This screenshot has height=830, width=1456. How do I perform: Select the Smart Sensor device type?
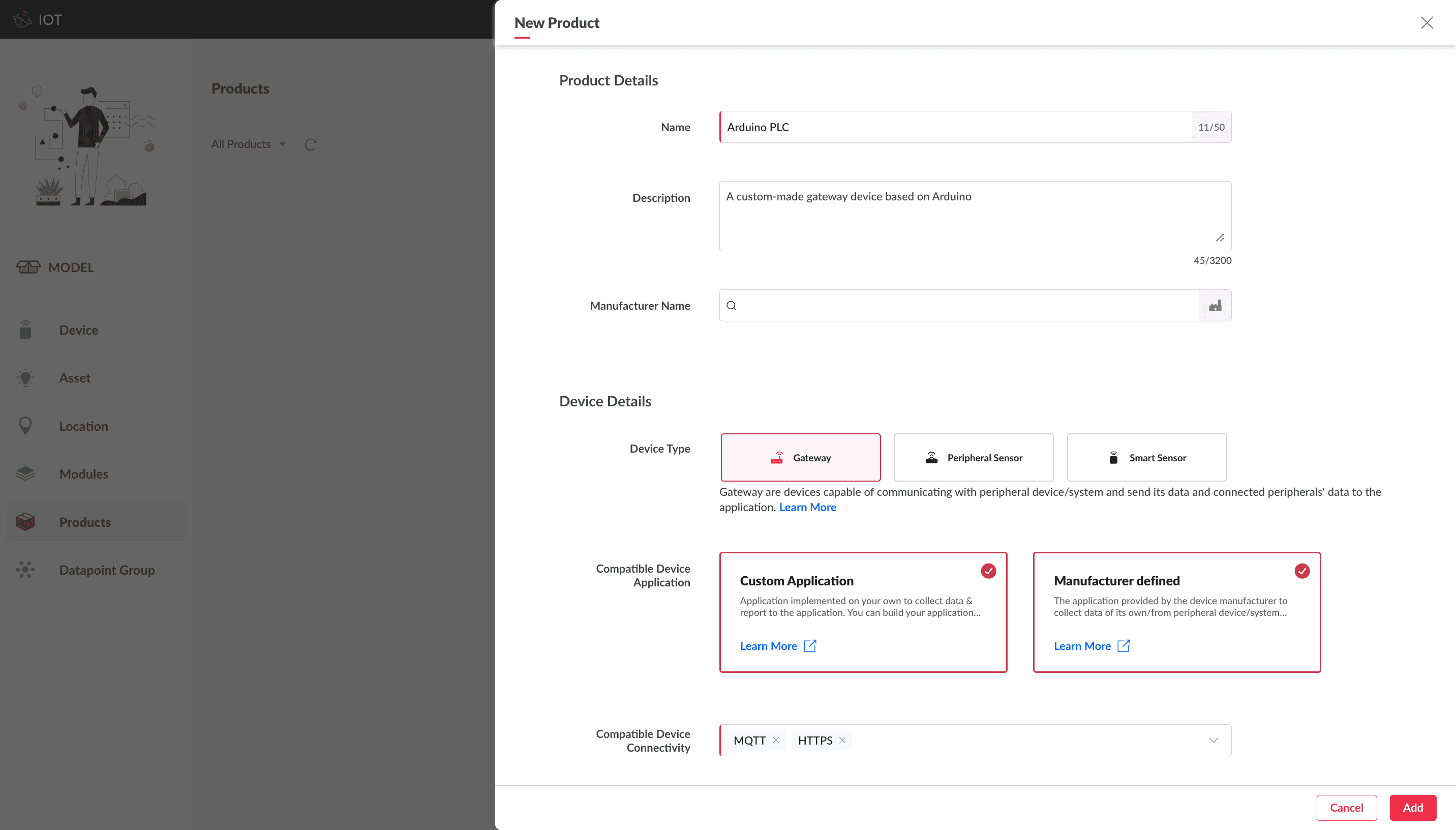[1146, 458]
